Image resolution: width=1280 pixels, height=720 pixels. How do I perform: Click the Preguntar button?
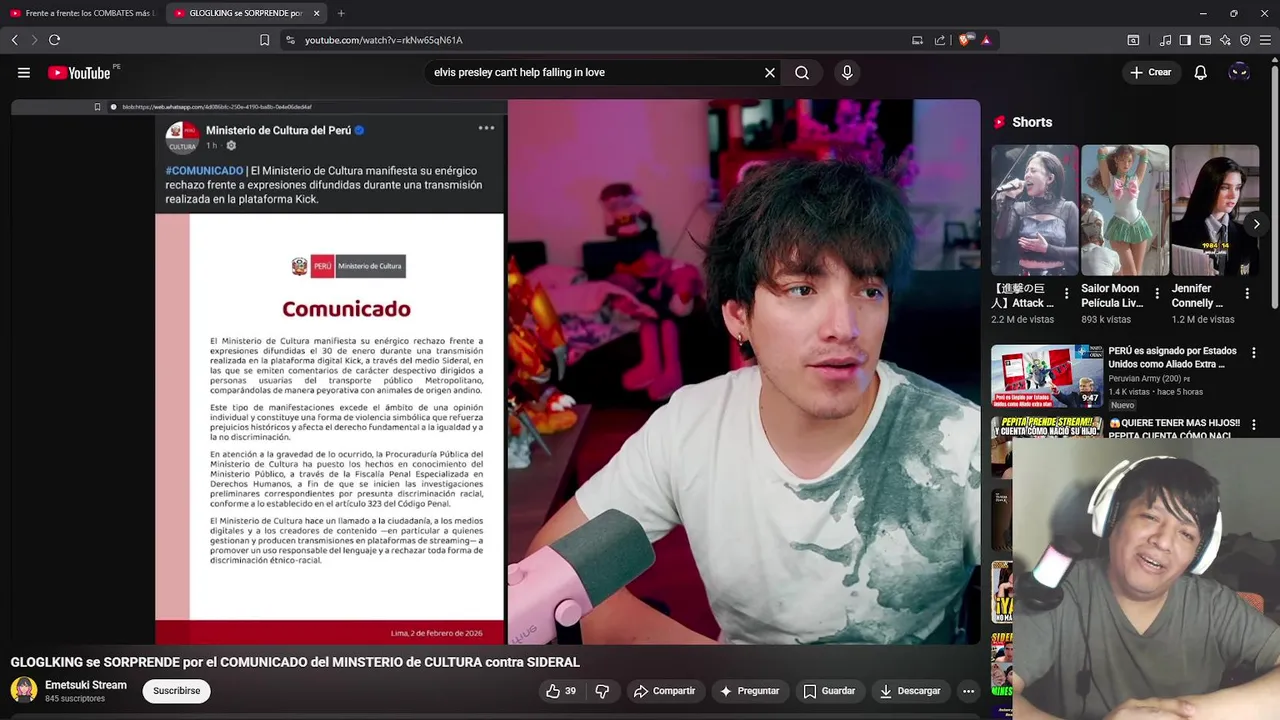(749, 691)
